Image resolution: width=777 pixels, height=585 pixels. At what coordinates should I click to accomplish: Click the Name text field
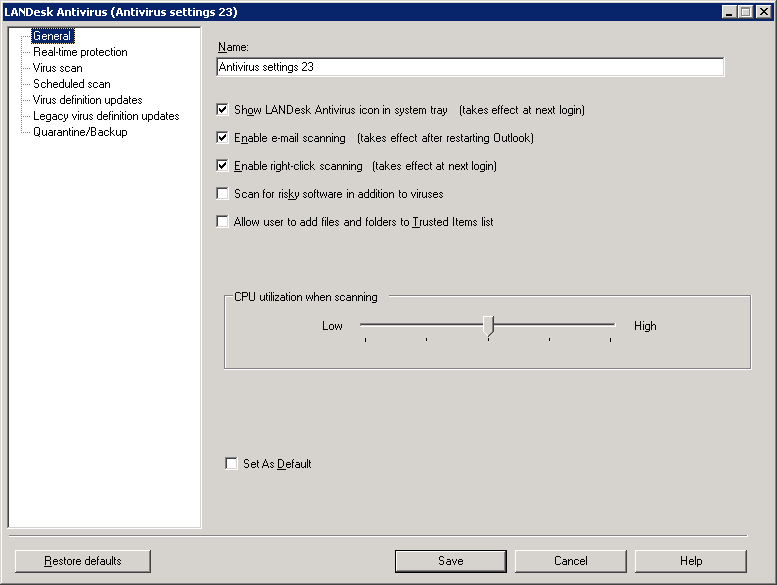(x=470, y=67)
